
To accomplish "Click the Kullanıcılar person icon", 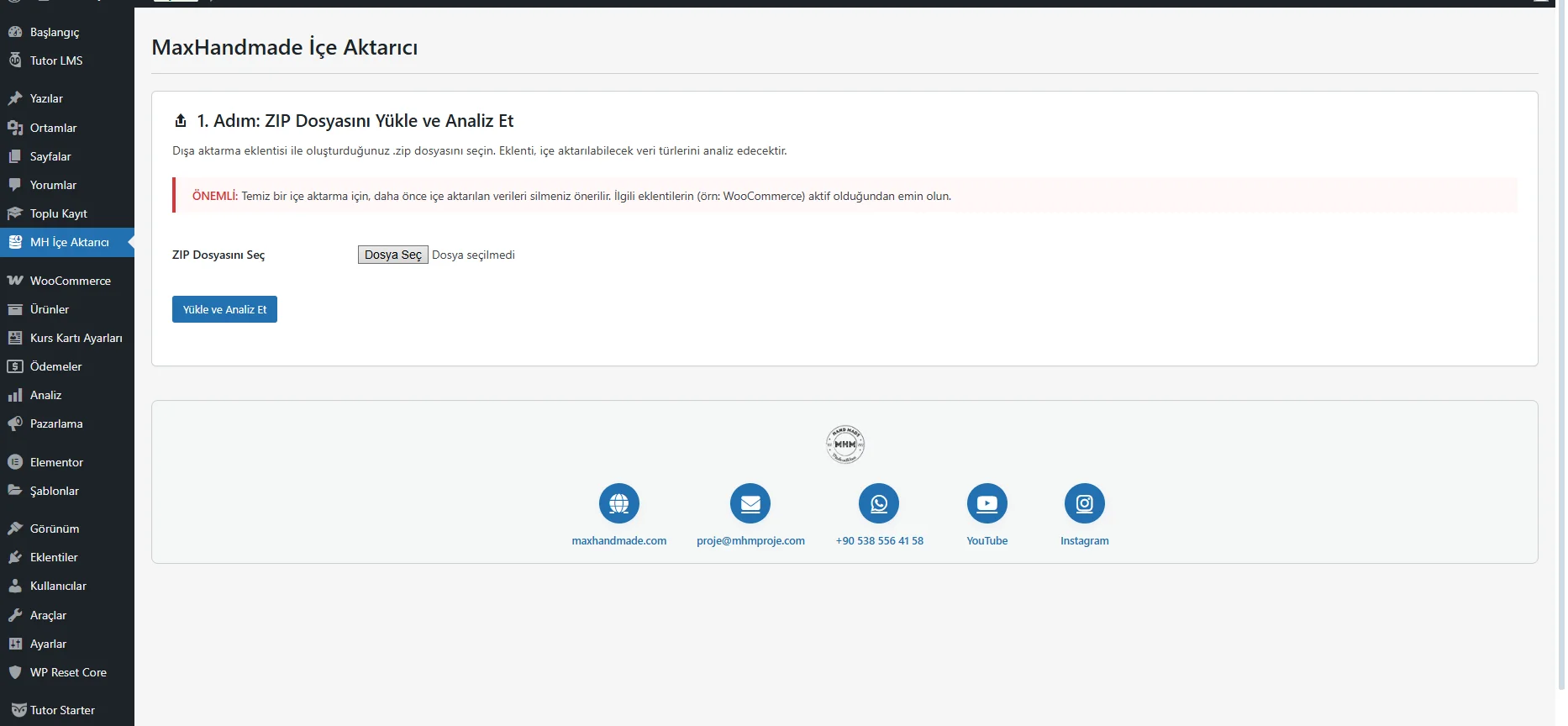I will (15, 586).
